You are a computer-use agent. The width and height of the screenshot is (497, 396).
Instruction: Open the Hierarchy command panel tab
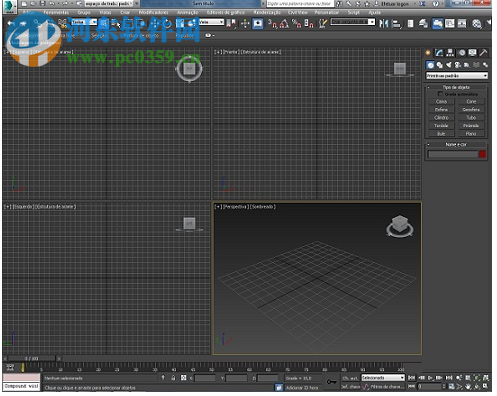click(x=450, y=53)
